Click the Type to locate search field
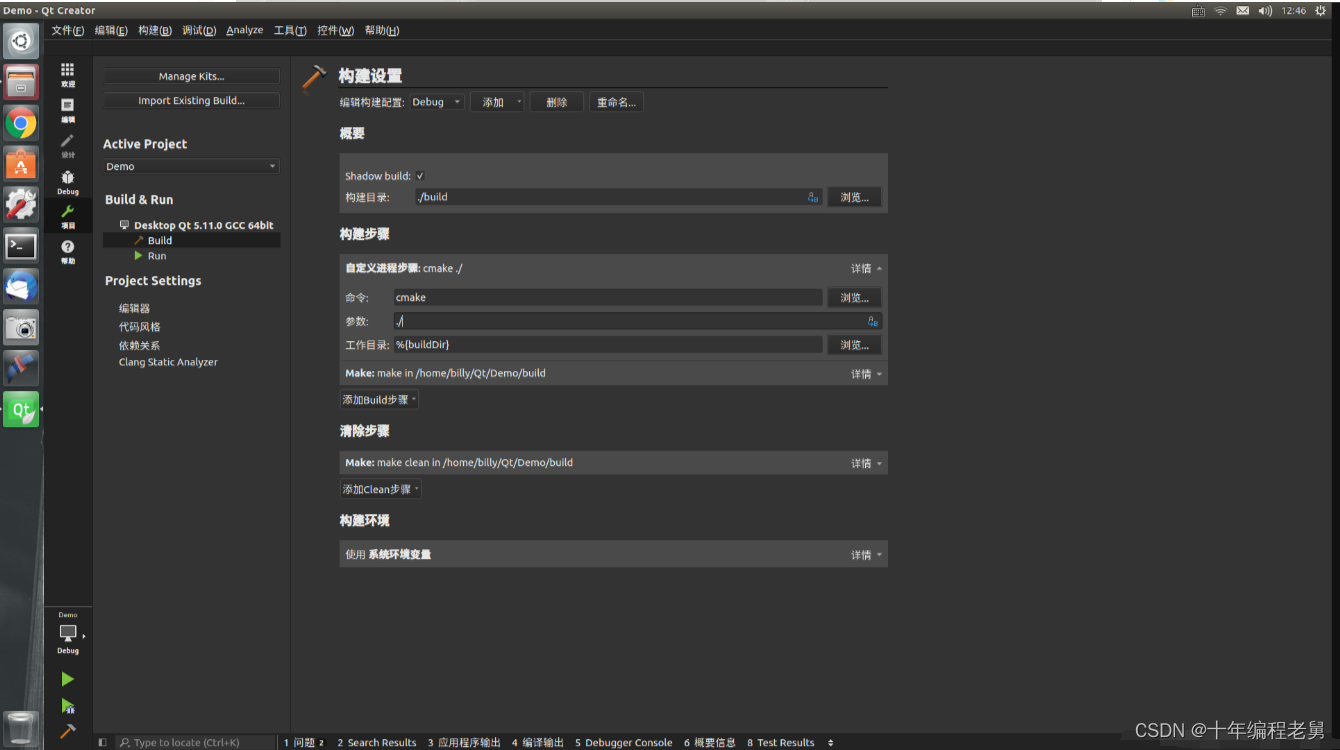The height and width of the screenshot is (750, 1340). 196,742
